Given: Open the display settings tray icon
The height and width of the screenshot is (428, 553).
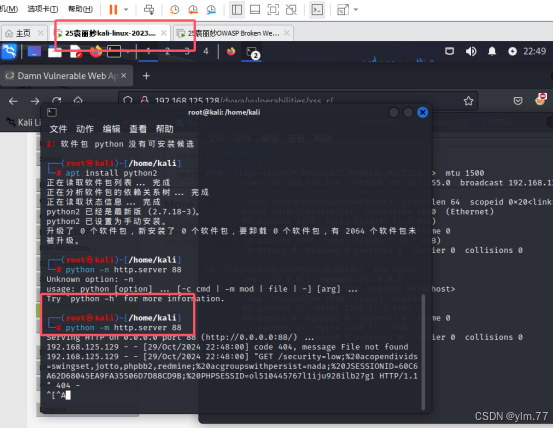Looking at the screenshot, I should pos(449,51).
